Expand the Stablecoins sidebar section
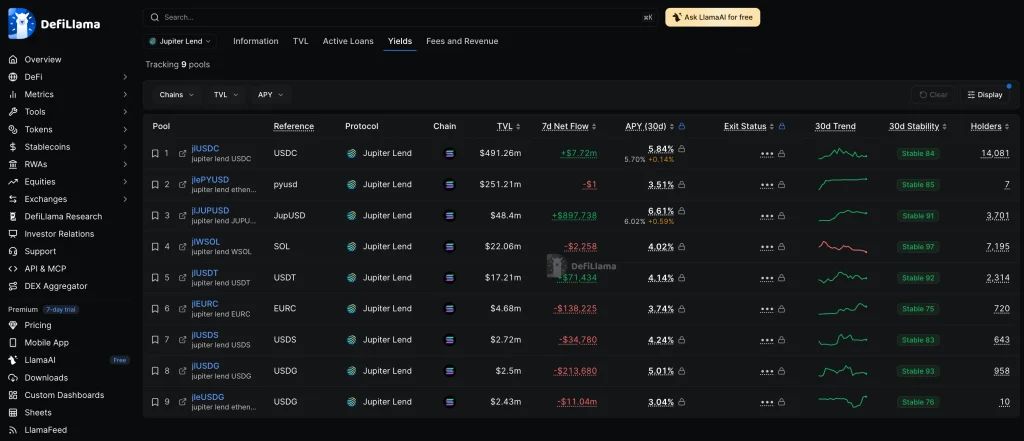The width and height of the screenshot is (1024, 441). coord(125,147)
